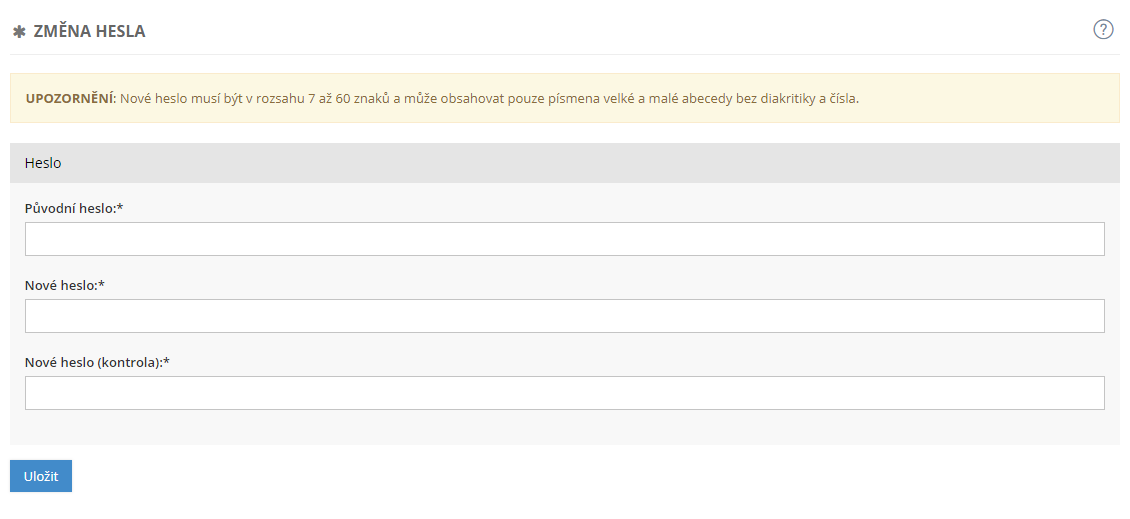Click the word "kontrola" in the third label

coord(129,362)
